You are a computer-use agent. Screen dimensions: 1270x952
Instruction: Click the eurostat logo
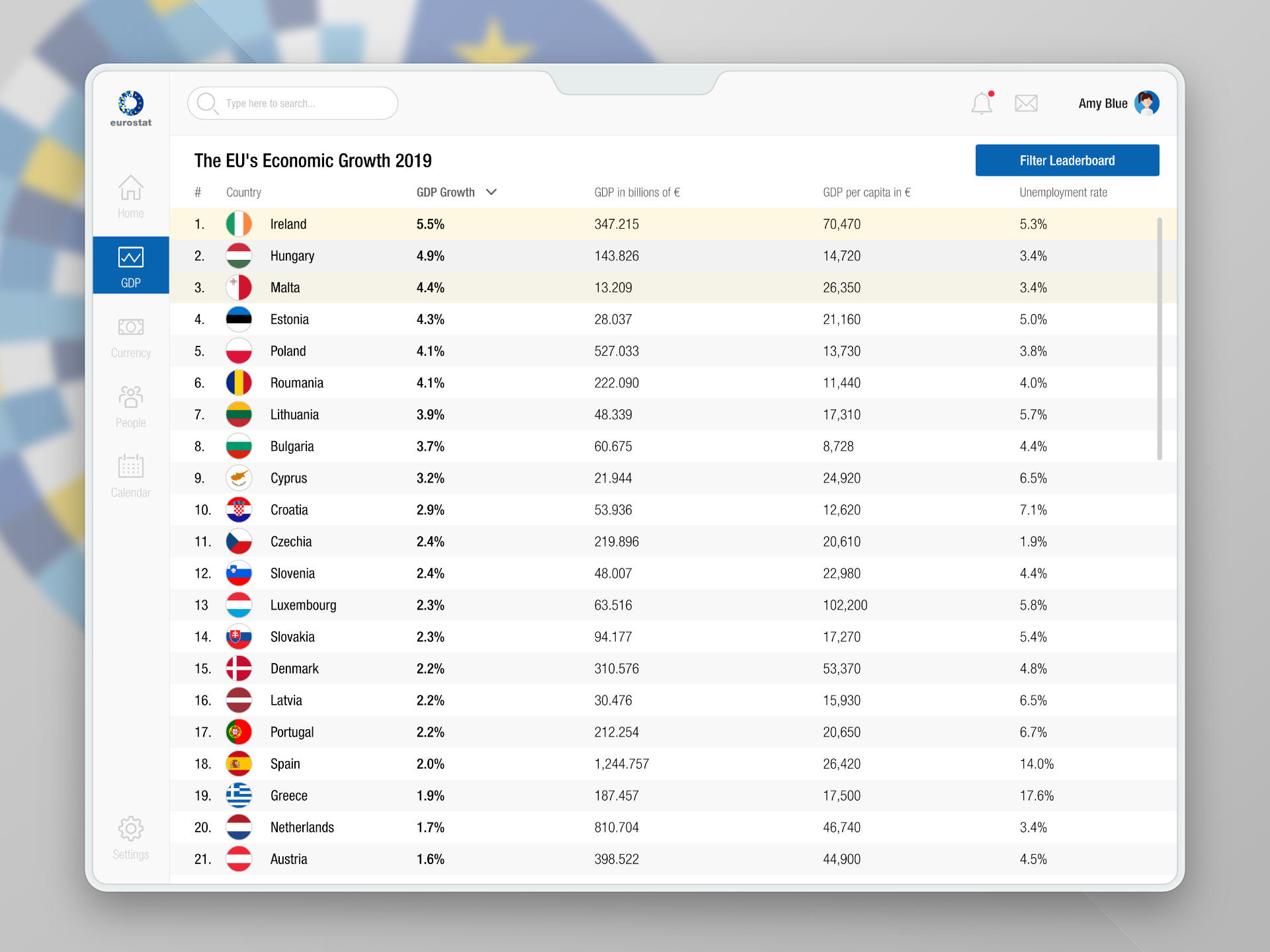pos(130,108)
